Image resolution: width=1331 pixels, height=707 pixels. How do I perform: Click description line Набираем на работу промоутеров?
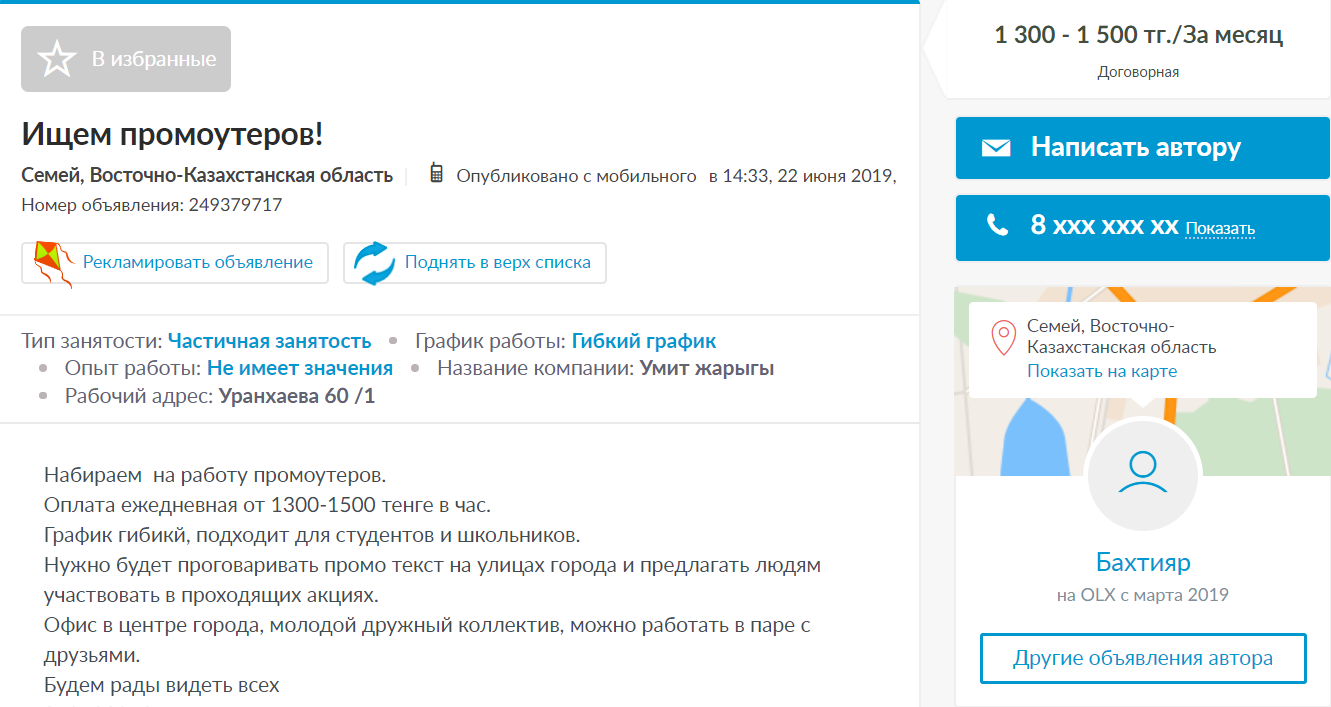coord(215,474)
